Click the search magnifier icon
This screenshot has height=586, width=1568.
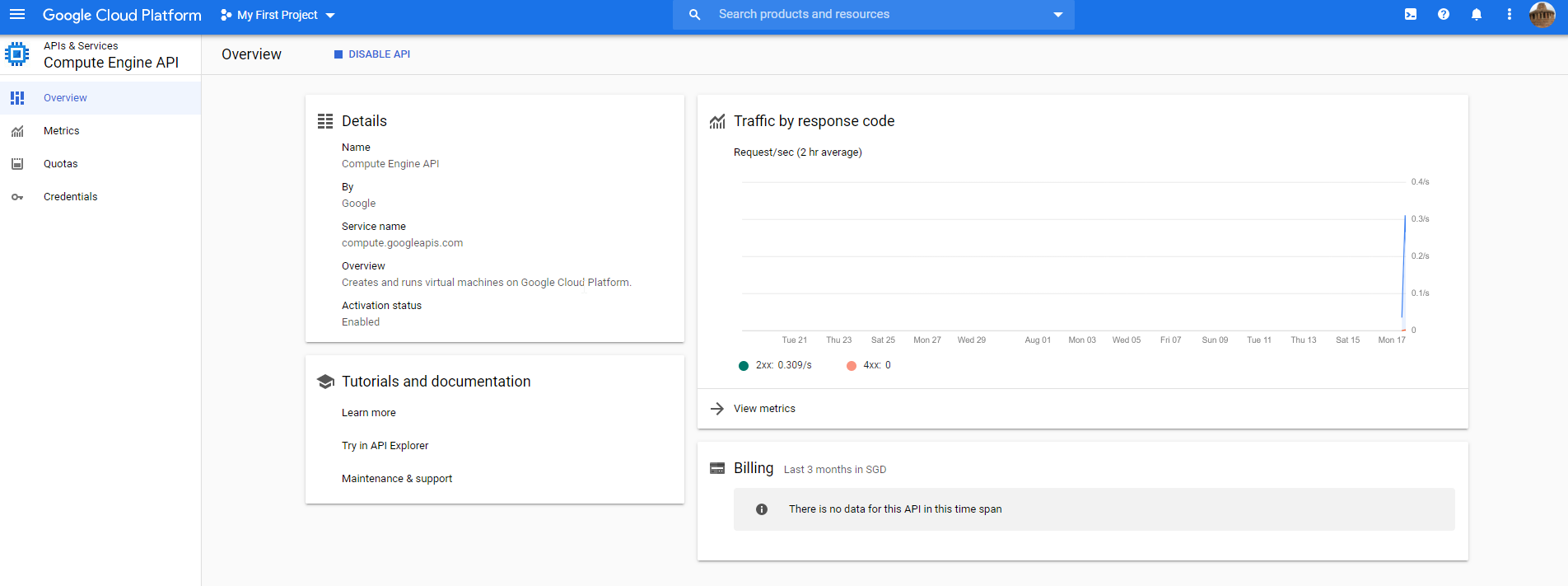695,15
